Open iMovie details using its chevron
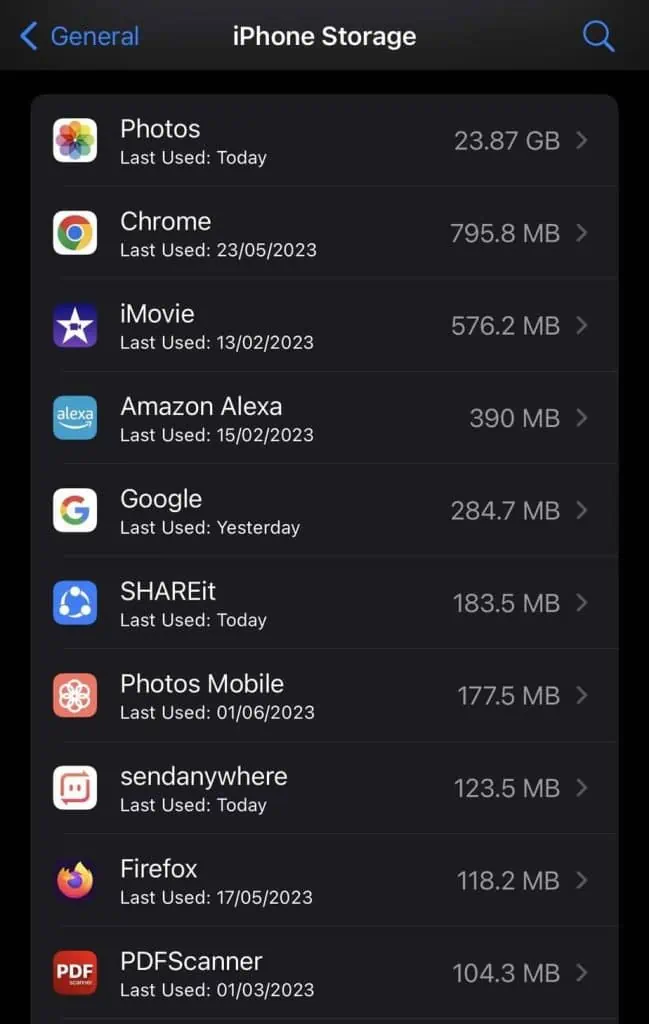 581,325
